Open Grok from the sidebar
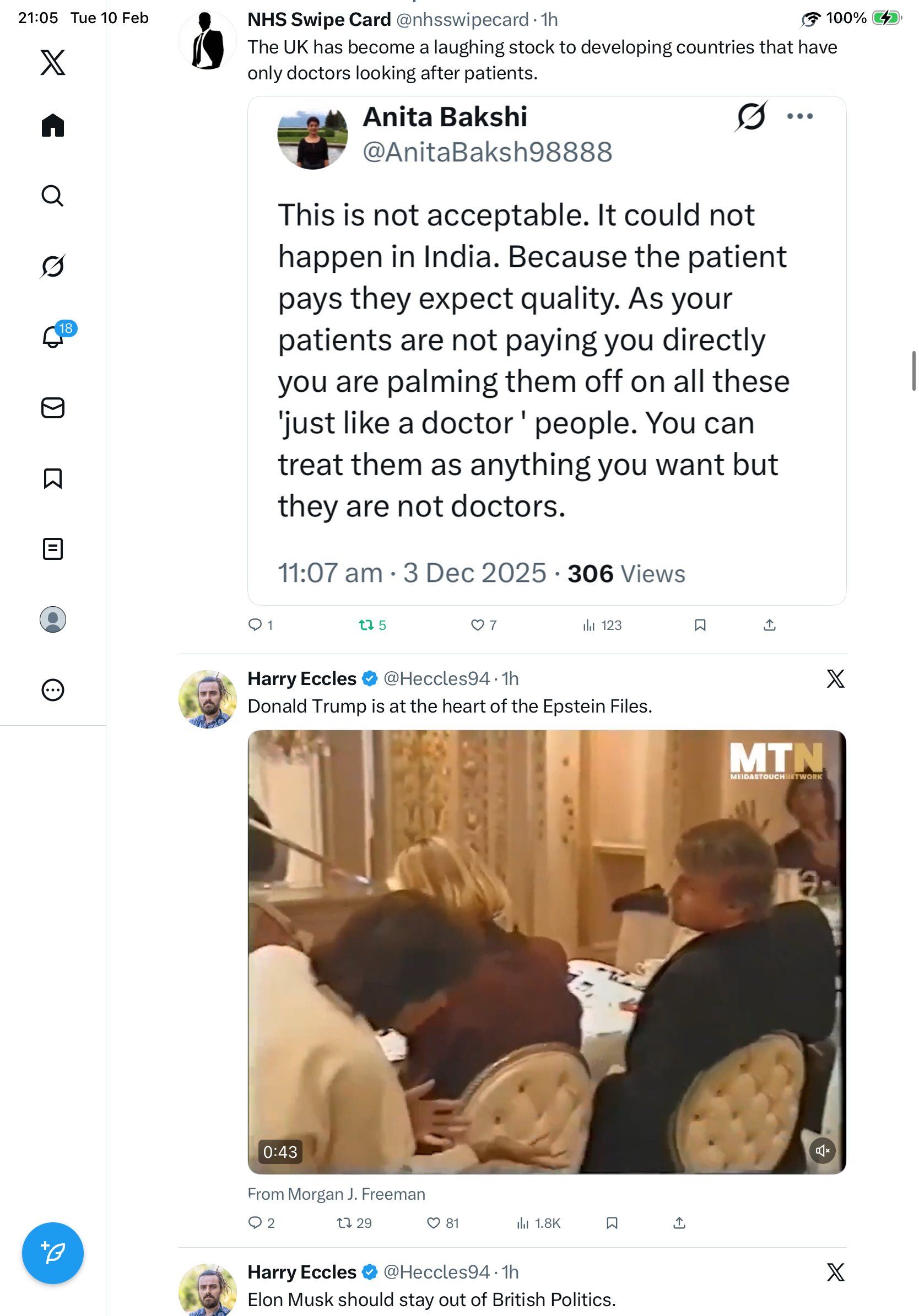The height and width of the screenshot is (1316, 919). 53,267
